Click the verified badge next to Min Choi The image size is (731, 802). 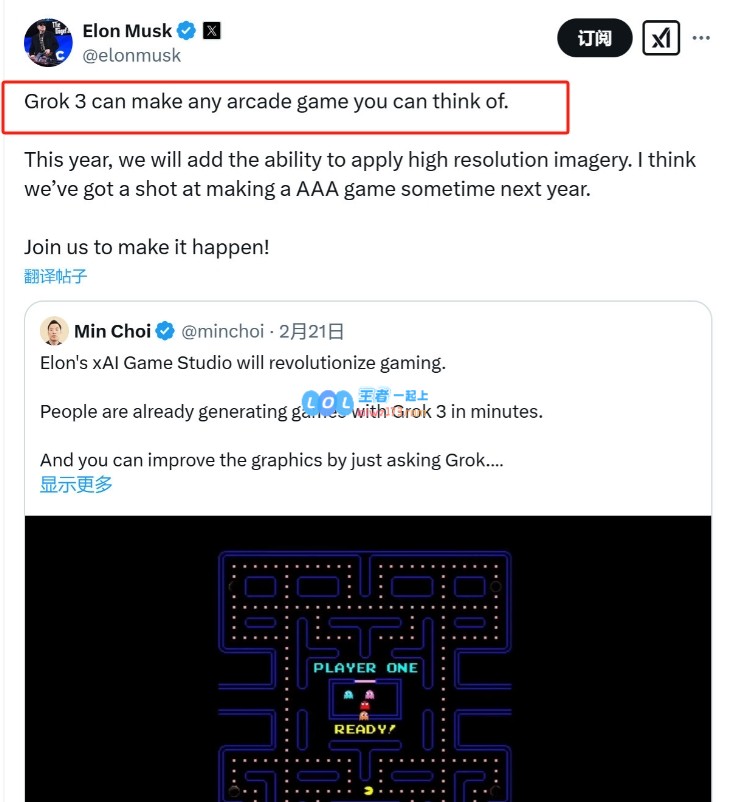tap(164, 331)
